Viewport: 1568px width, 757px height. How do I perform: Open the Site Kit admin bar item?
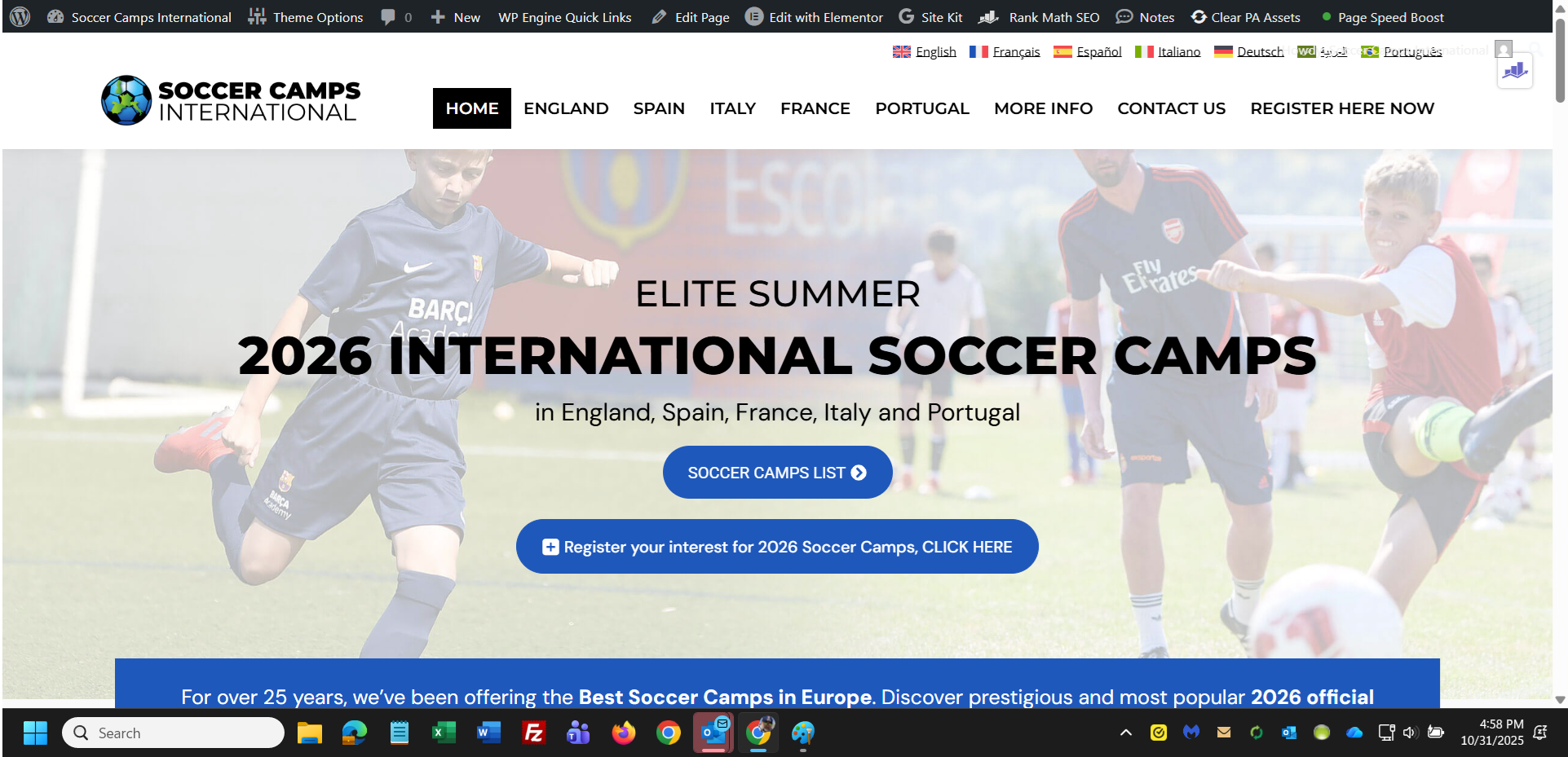930,17
